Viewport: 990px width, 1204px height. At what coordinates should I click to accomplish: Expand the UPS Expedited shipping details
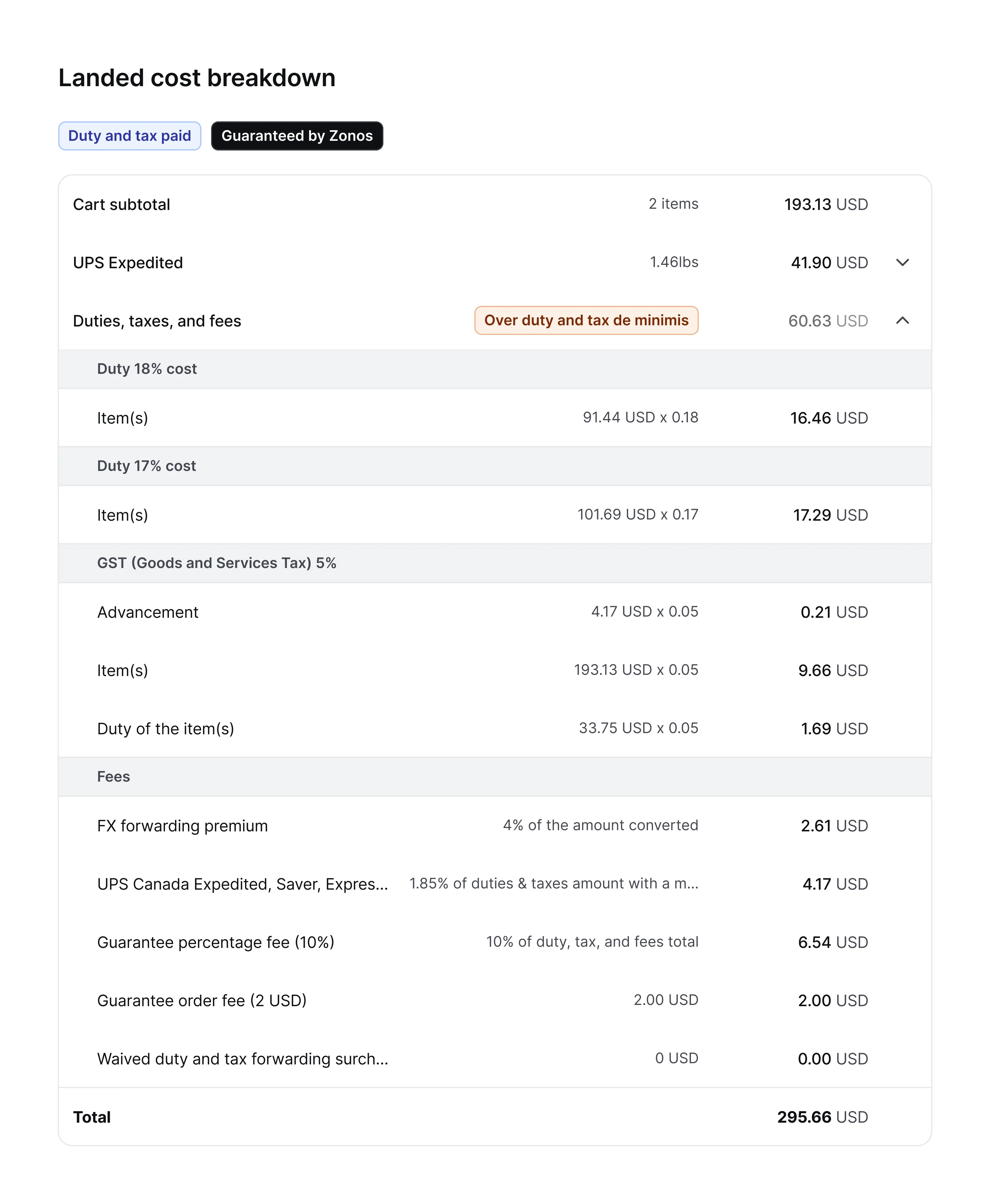click(902, 263)
